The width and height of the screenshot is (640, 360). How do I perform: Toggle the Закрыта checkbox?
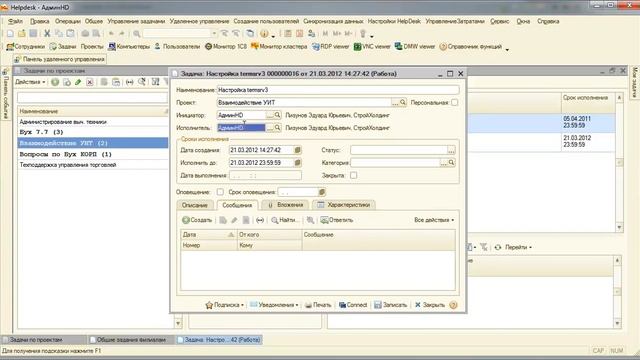(x=353, y=175)
